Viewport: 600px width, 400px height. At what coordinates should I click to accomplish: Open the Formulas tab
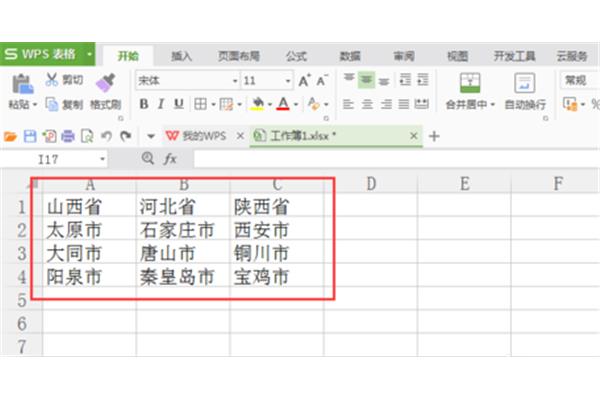tap(296, 56)
